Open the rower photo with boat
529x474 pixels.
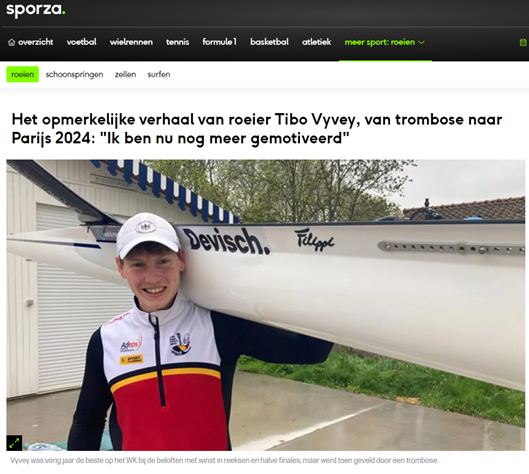point(266,305)
